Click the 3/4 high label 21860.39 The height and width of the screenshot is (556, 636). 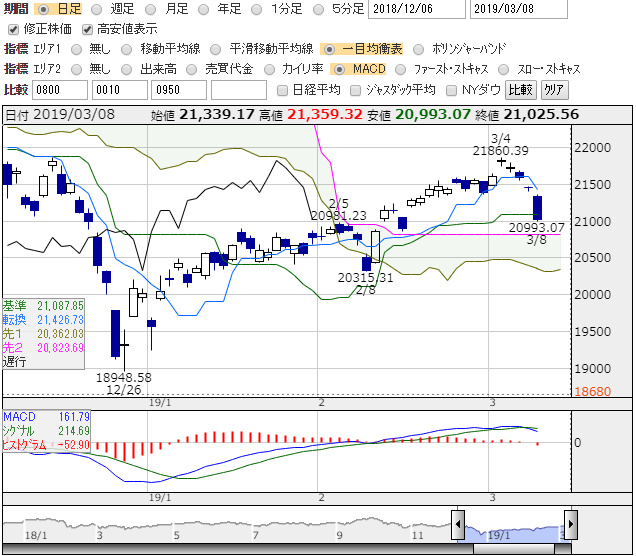pos(501,151)
